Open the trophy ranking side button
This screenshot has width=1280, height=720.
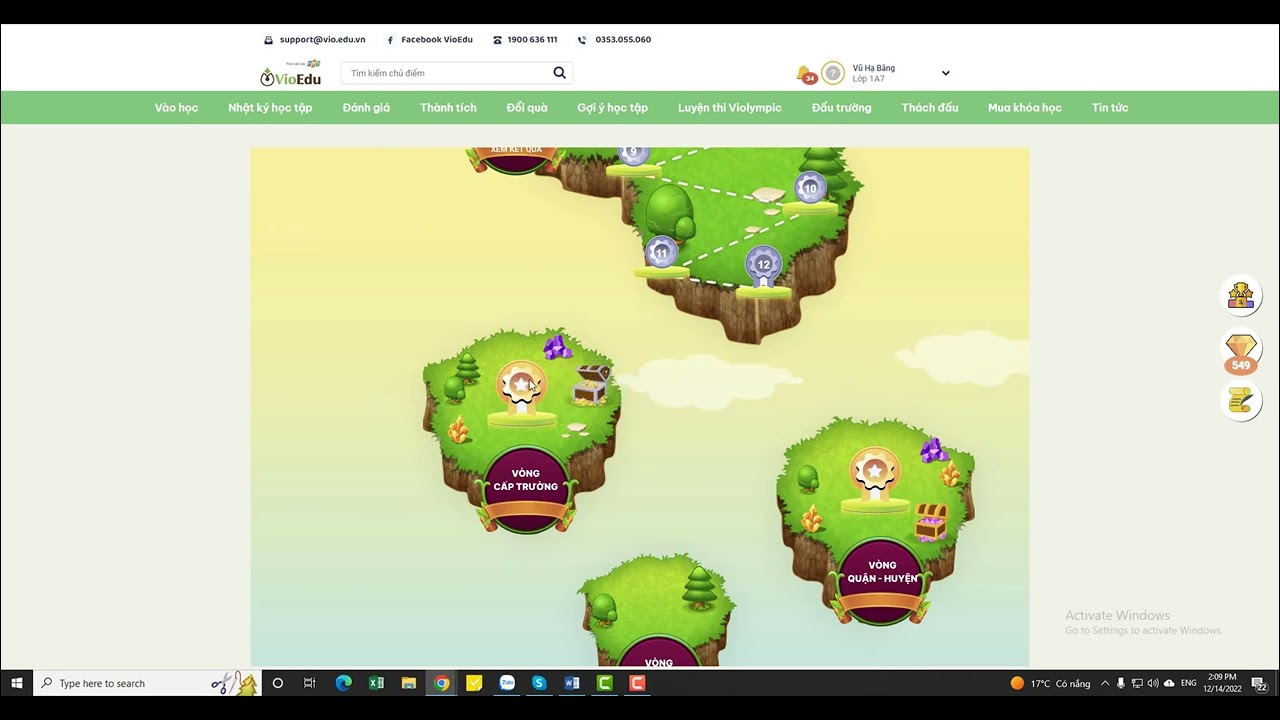tap(1241, 295)
